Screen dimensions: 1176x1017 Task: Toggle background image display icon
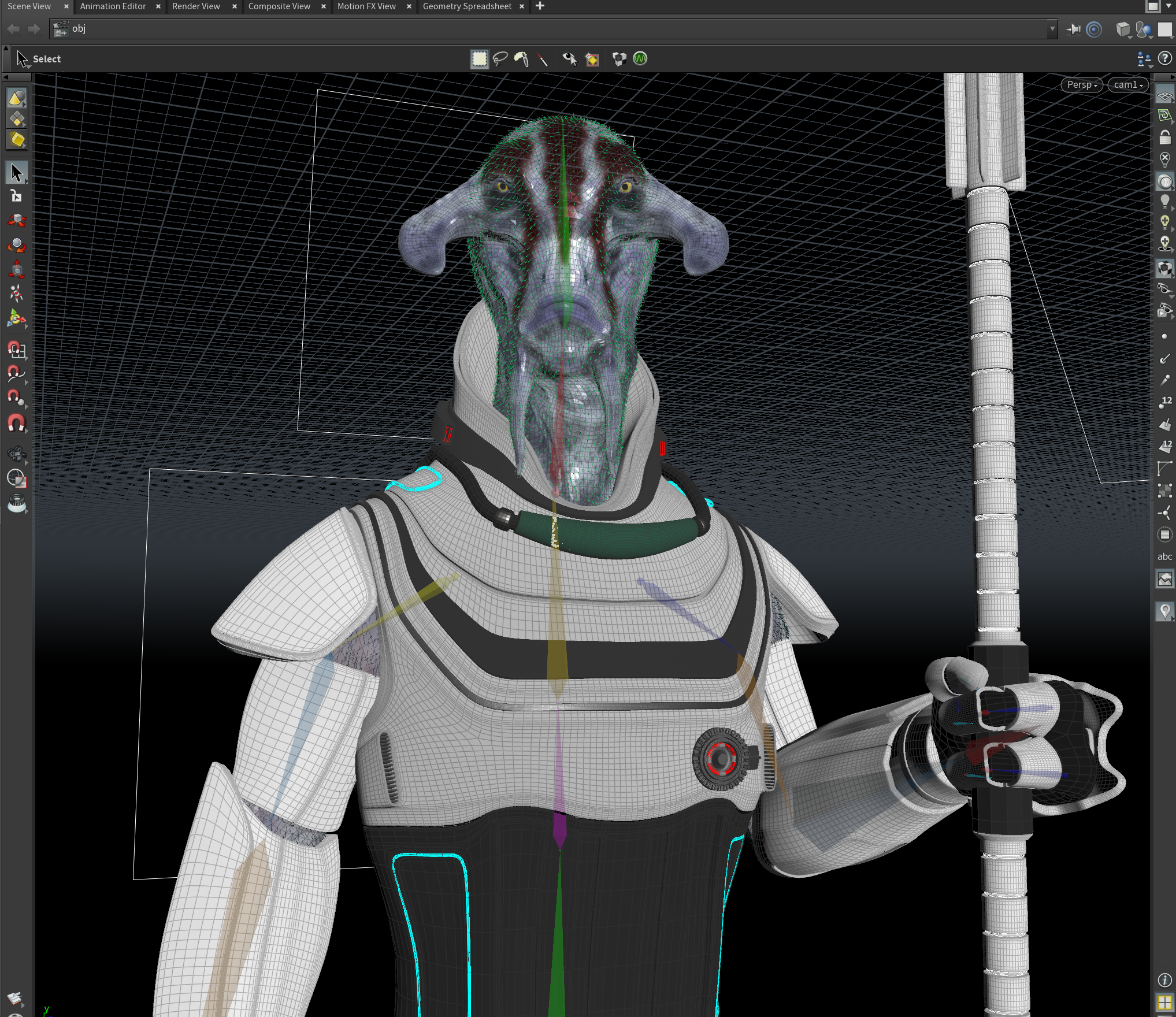tap(1164, 579)
